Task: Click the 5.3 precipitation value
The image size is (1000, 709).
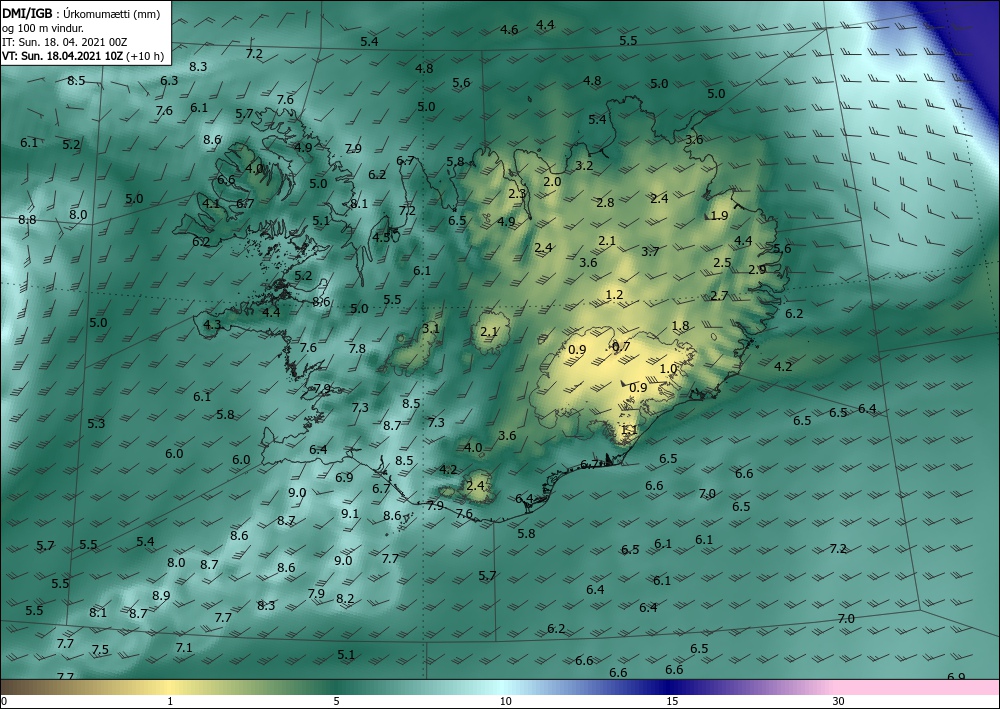Action: 96,423
